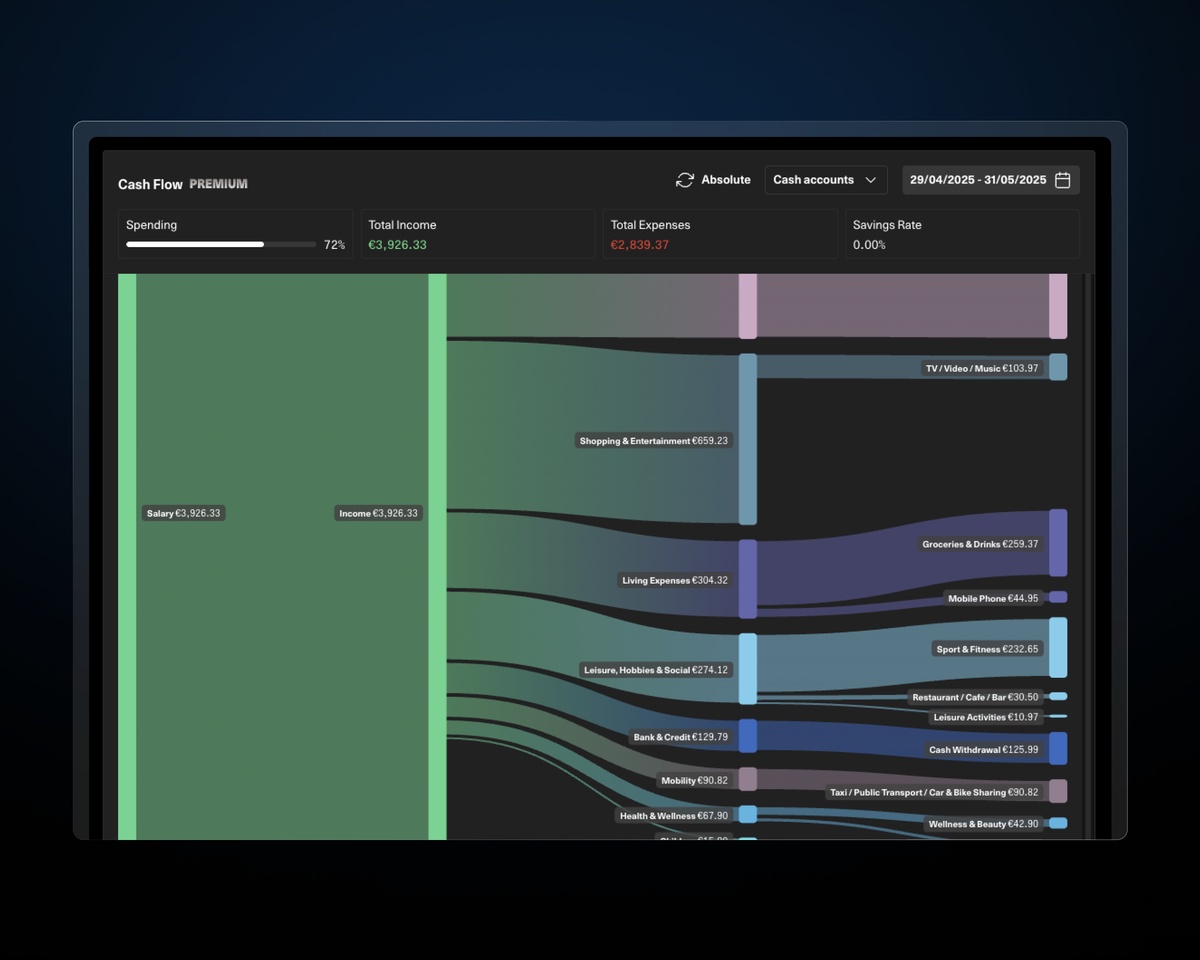Click the Living Expenses €304.32 label
Screen dimensions: 1200x960
click(x=675, y=580)
